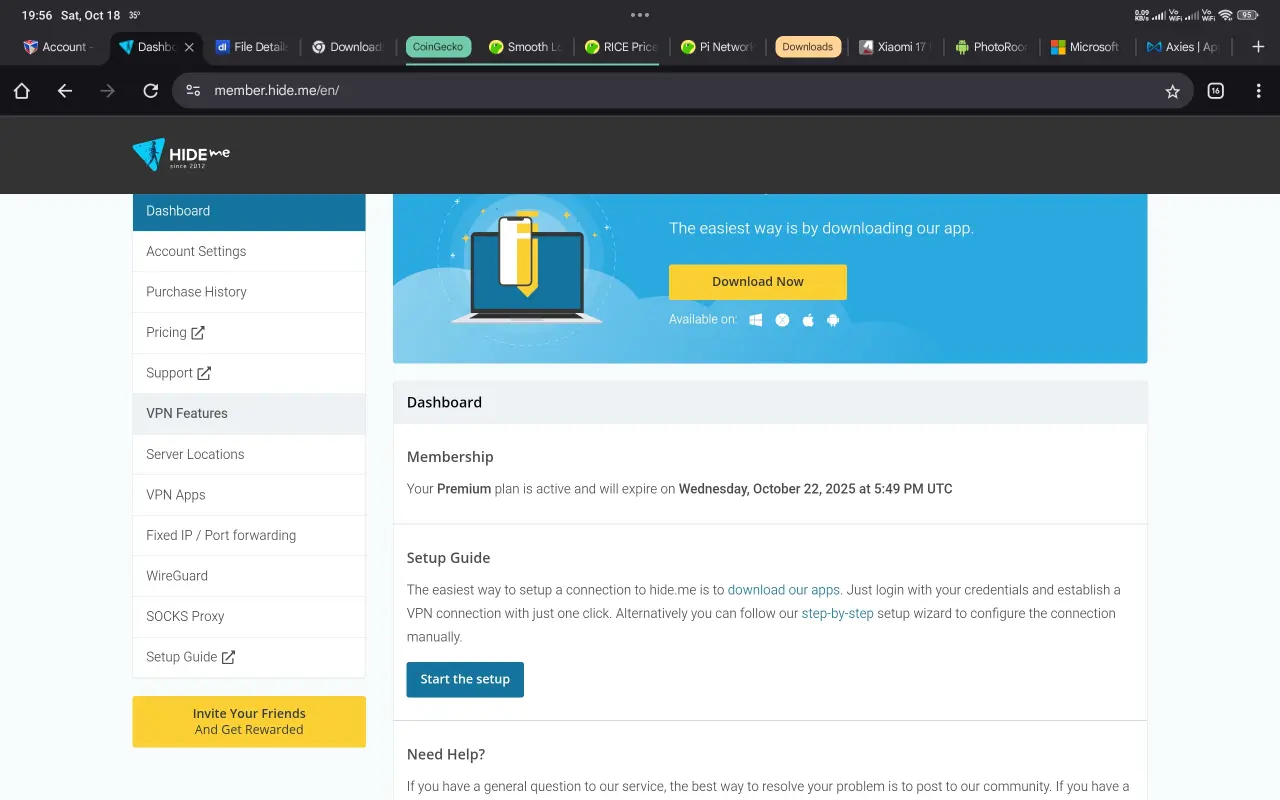Viewport: 1280px width, 800px height.
Task: Bookmark this page with the star icon
Action: (1173, 91)
